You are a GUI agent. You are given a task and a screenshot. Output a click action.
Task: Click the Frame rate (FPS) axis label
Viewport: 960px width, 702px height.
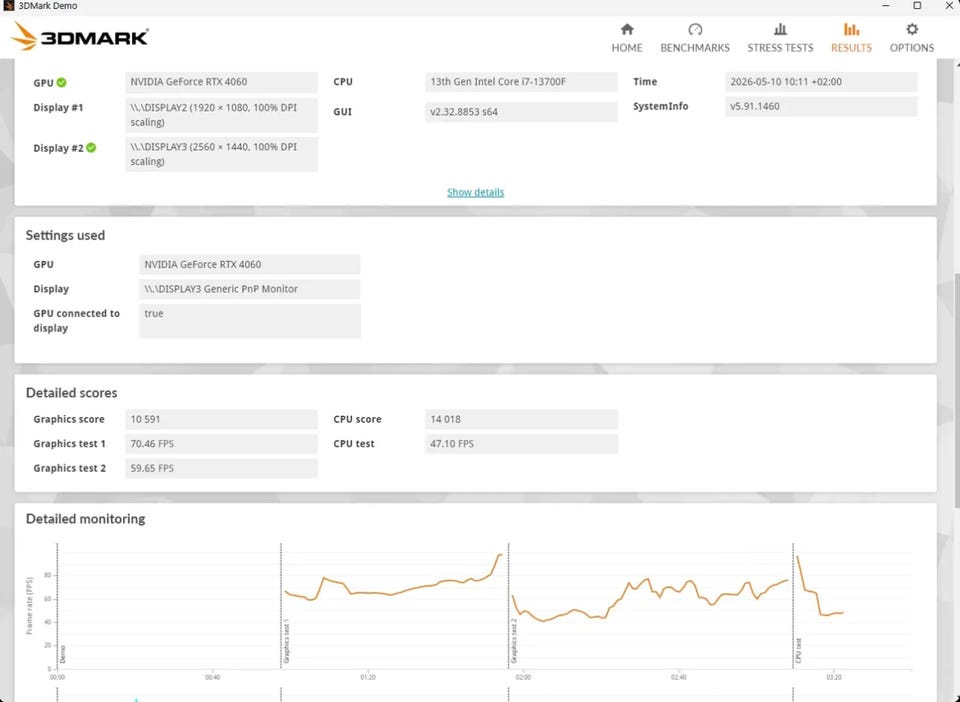[29, 606]
